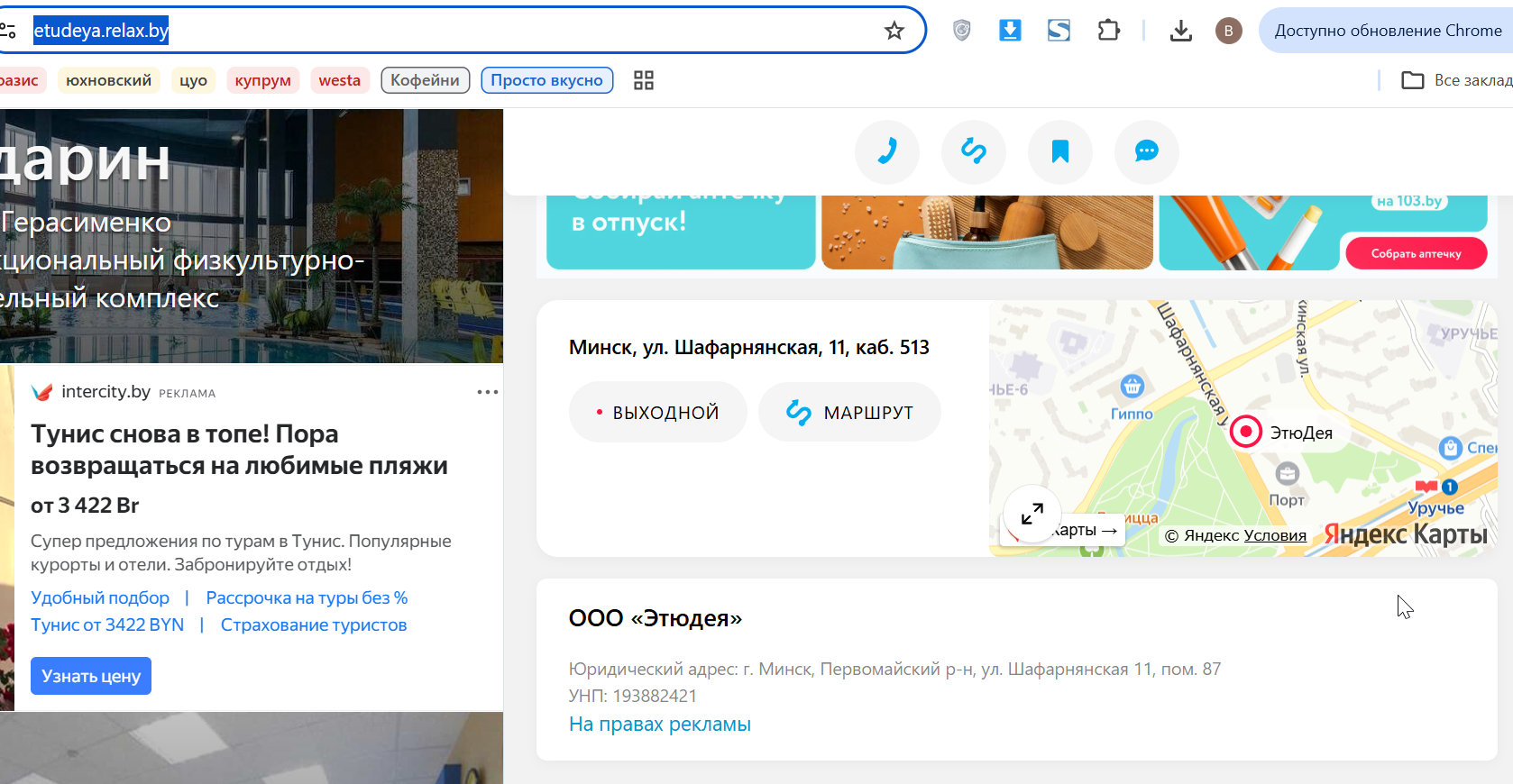Open the На правах рекламы link
The height and width of the screenshot is (784, 1513).
point(660,725)
